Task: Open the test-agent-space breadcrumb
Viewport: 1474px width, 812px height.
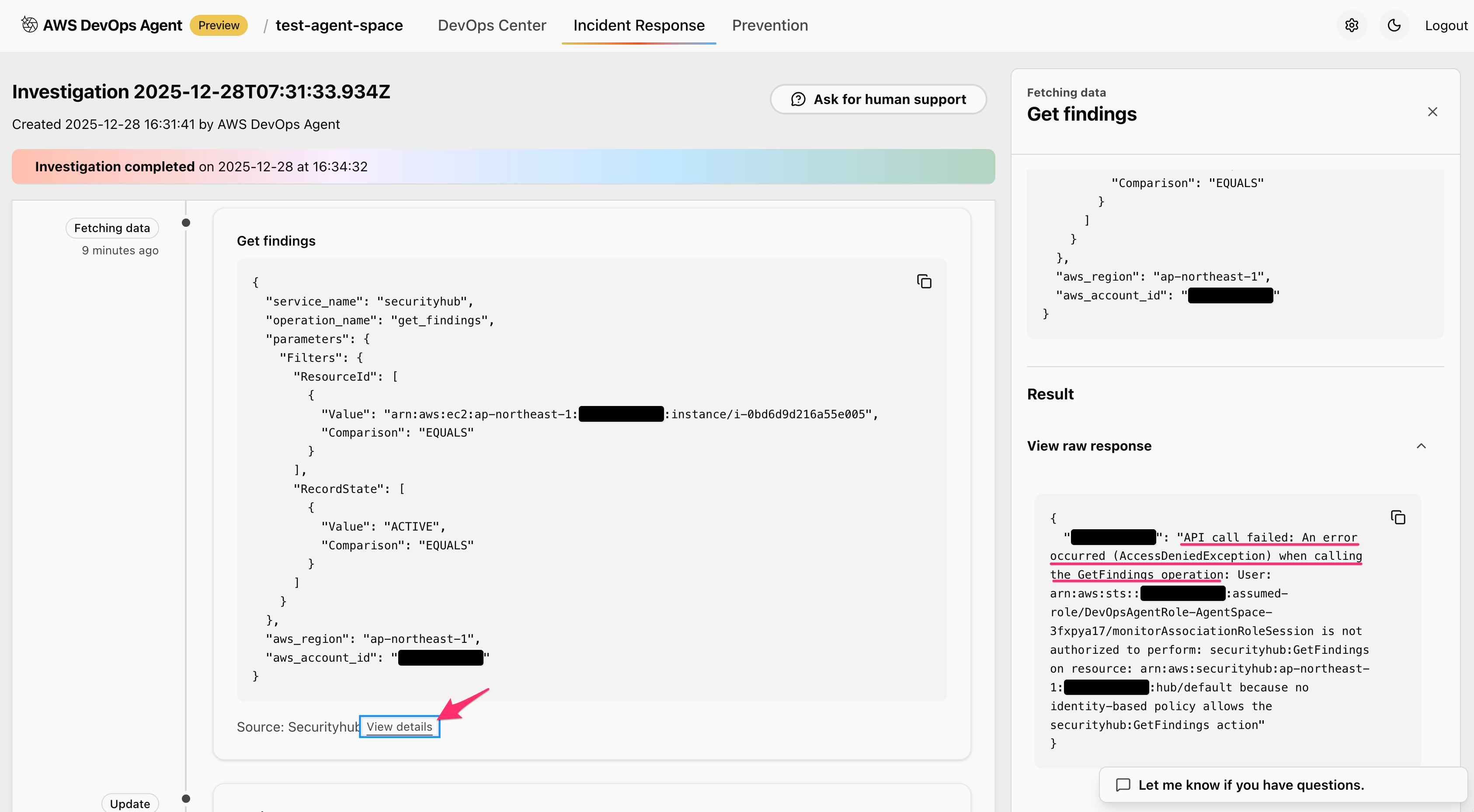Action: [340, 25]
